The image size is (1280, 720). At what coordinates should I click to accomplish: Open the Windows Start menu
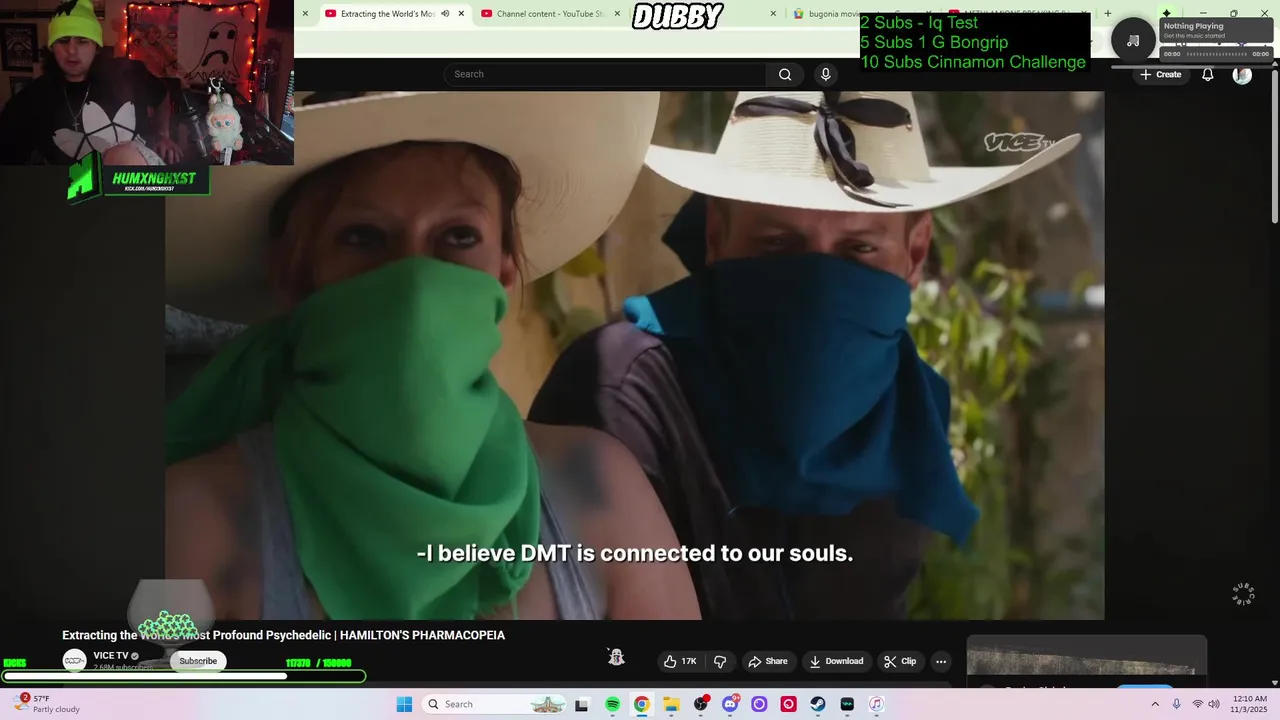pos(404,704)
